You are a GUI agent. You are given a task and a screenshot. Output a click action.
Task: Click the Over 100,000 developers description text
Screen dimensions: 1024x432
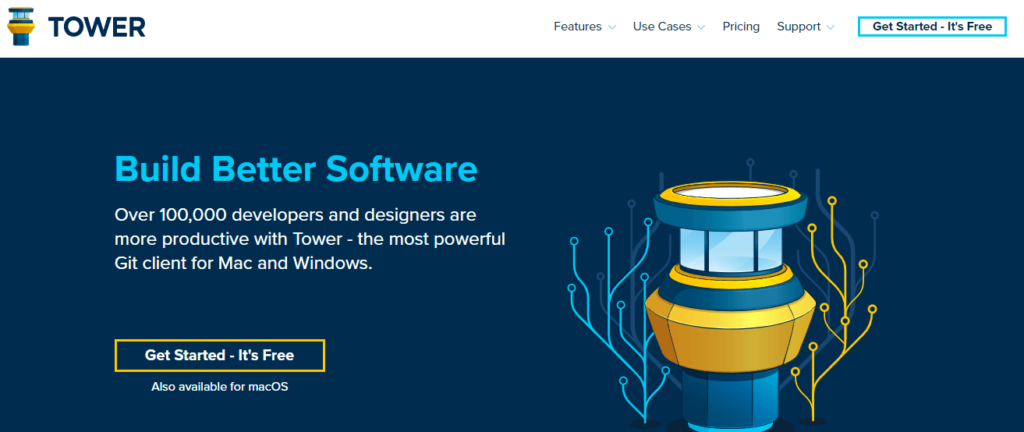point(310,239)
